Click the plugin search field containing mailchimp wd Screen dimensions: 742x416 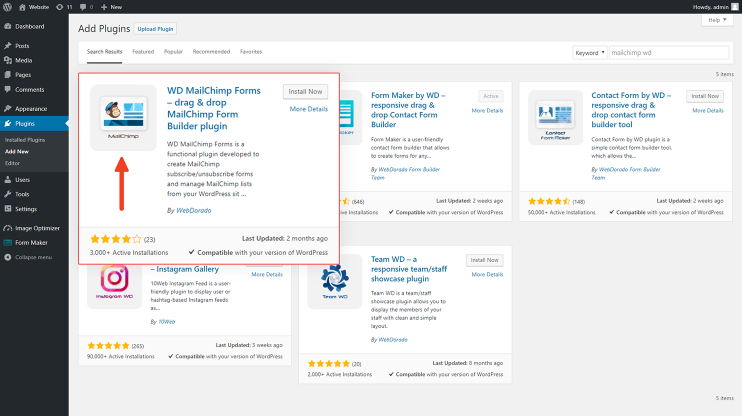669,53
